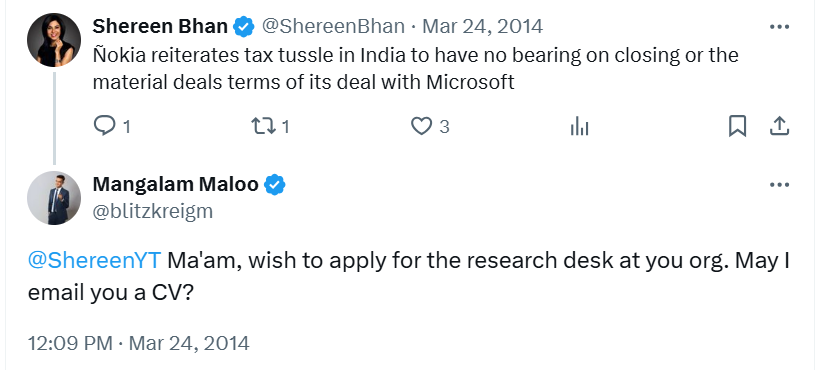The image size is (836, 370).
Task: Open Mangalam Maloo's profile name
Action: [175, 184]
